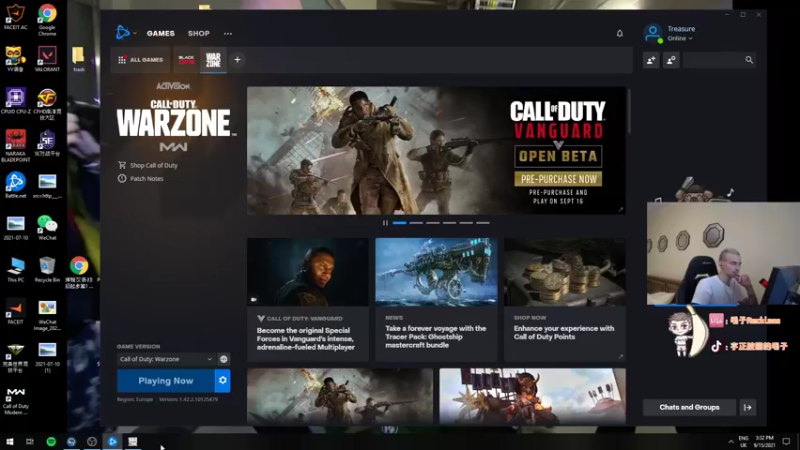Open Spotify from the taskbar
This screenshot has height=450, width=800.
[x=51, y=441]
